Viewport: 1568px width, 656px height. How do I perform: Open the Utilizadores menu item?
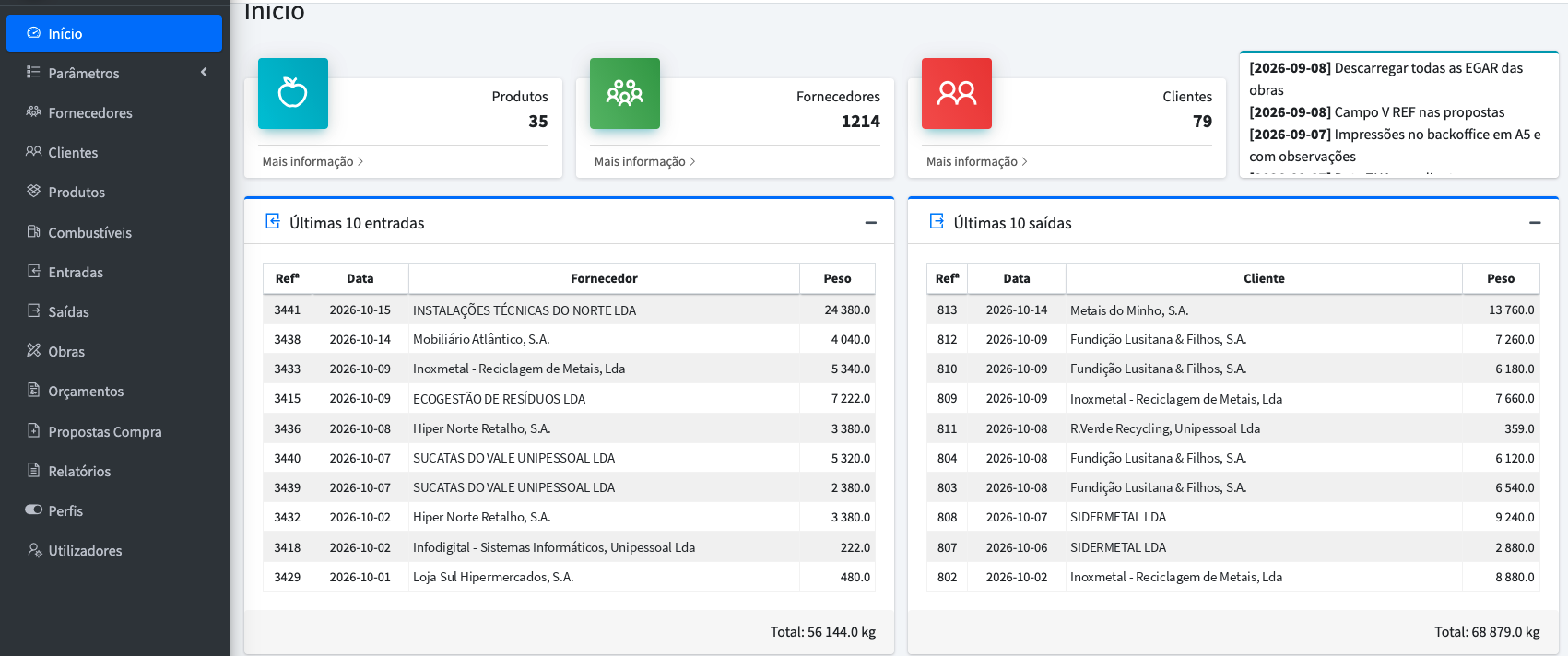click(114, 550)
